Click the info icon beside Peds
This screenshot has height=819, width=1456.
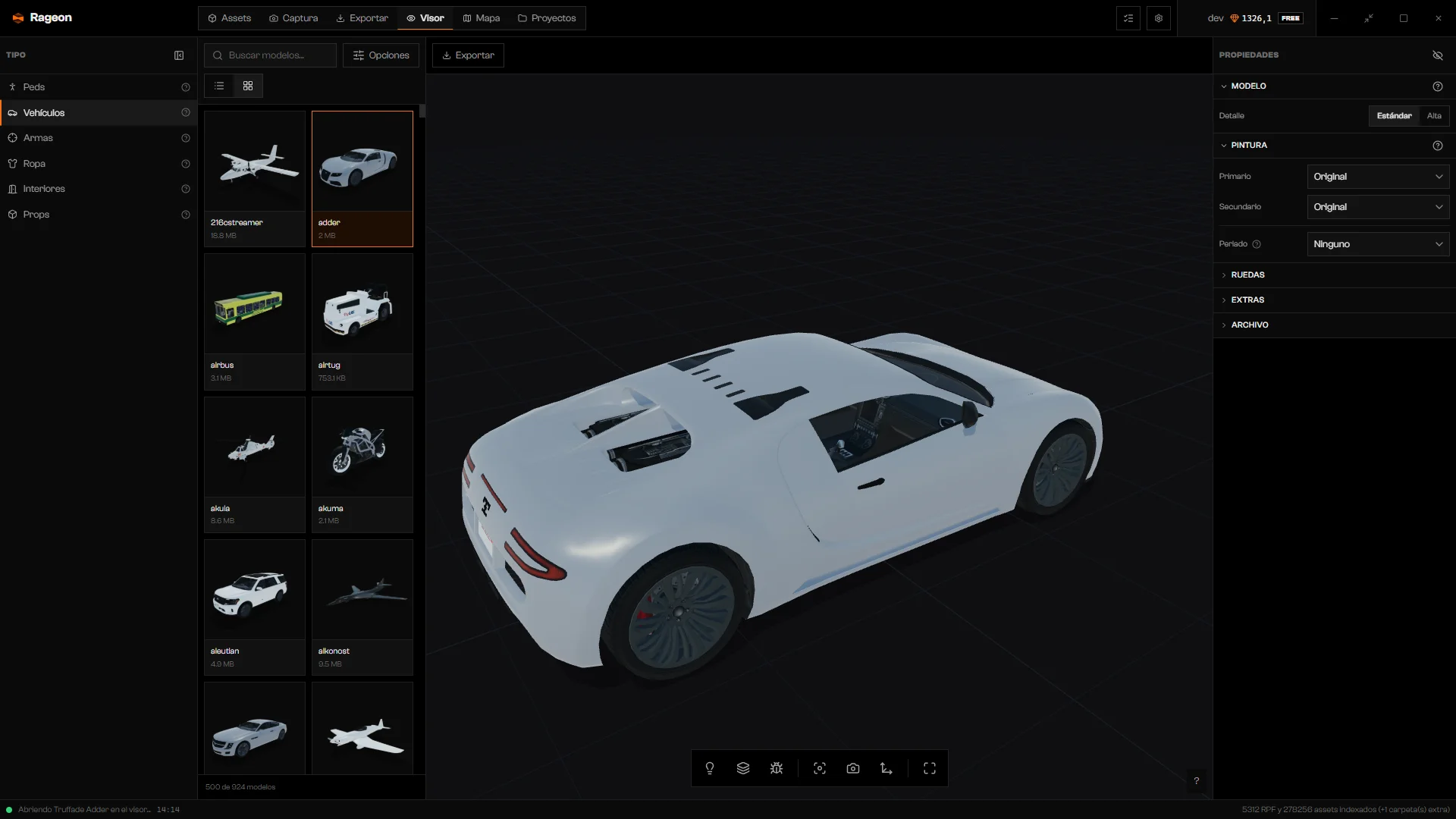pyautogui.click(x=186, y=87)
